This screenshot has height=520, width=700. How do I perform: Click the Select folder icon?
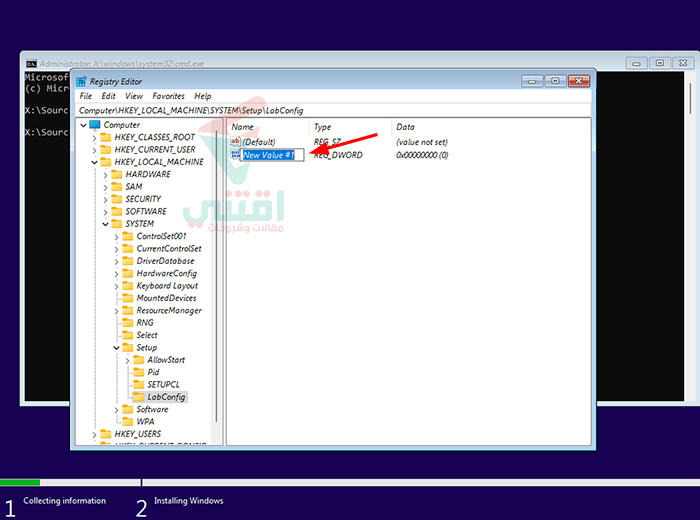point(128,335)
